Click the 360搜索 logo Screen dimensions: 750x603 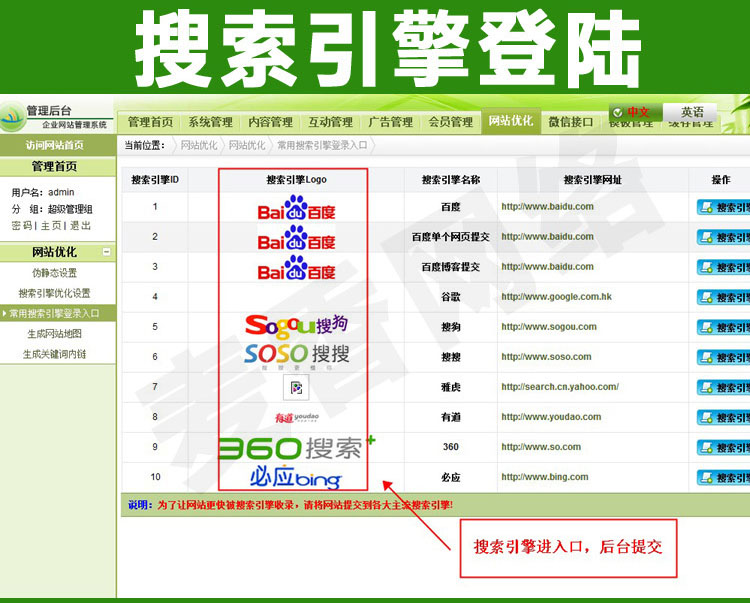click(x=296, y=448)
